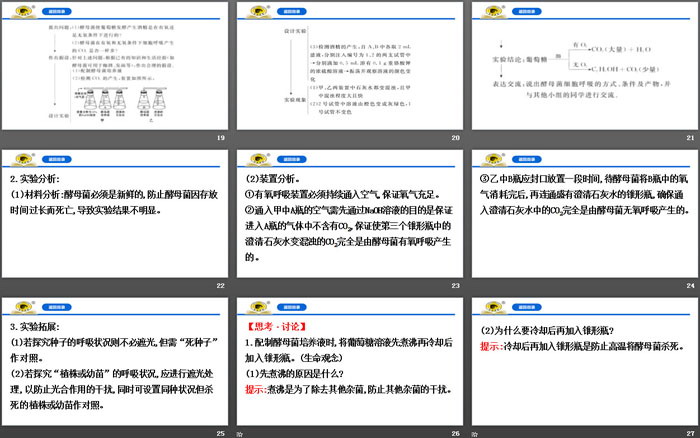This screenshot has width=700, height=438.
Task: Click the red 提示 label on slide 26
Action: [256, 390]
